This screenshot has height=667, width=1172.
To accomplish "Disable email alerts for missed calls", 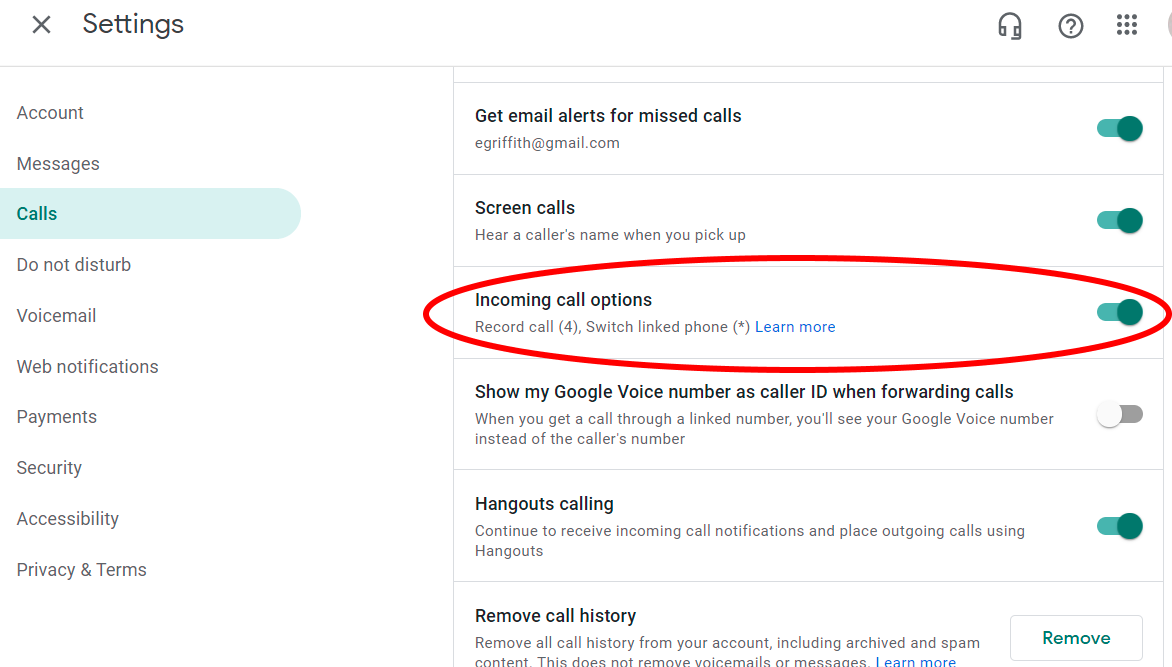I will 1120,129.
